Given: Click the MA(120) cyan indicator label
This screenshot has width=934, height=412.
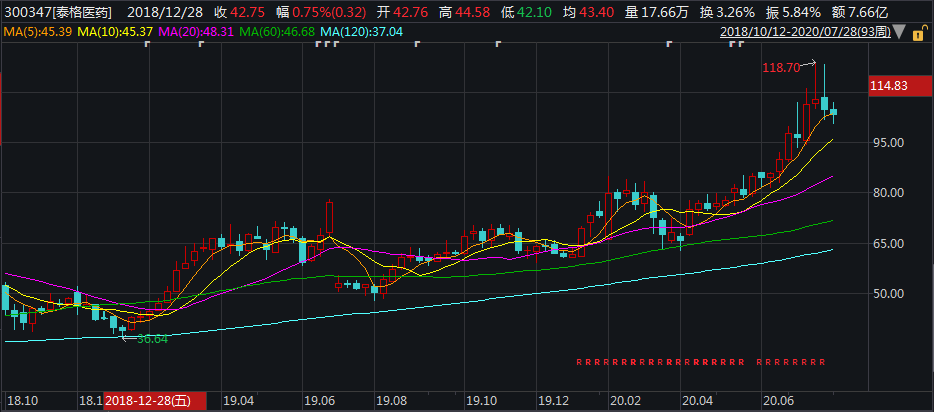Looking at the screenshot, I should (x=358, y=32).
